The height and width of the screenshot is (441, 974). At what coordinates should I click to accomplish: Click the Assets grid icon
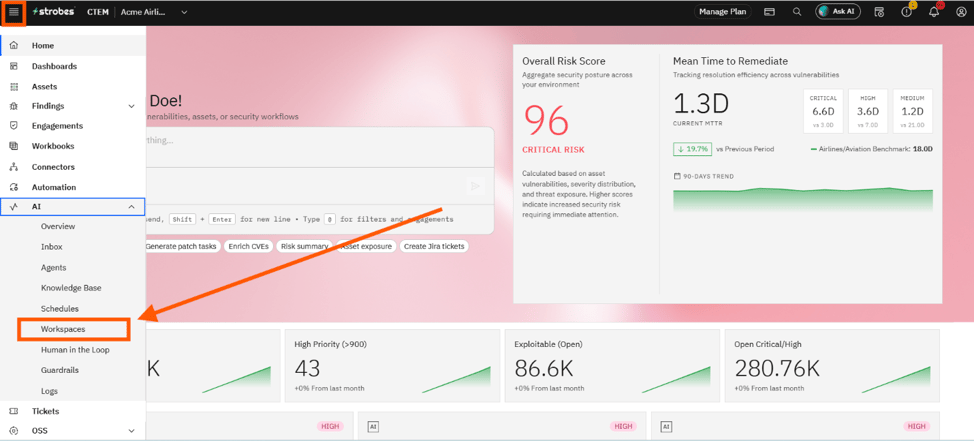tap(14, 86)
